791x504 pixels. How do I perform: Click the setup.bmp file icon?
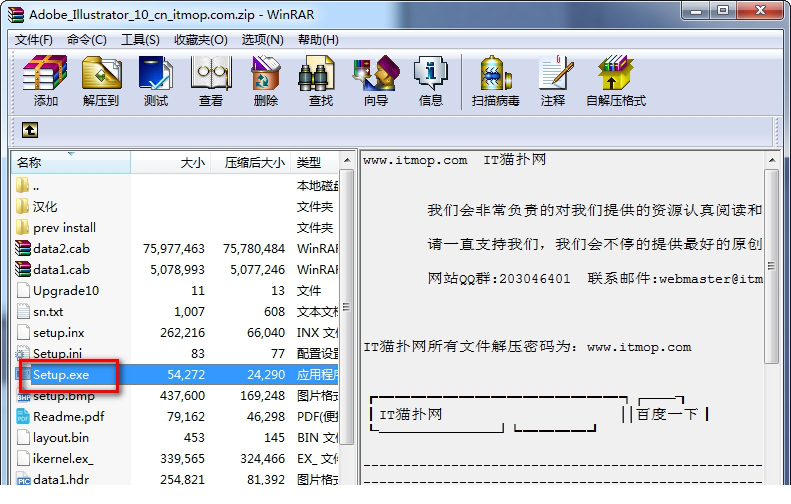coord(23,397)
